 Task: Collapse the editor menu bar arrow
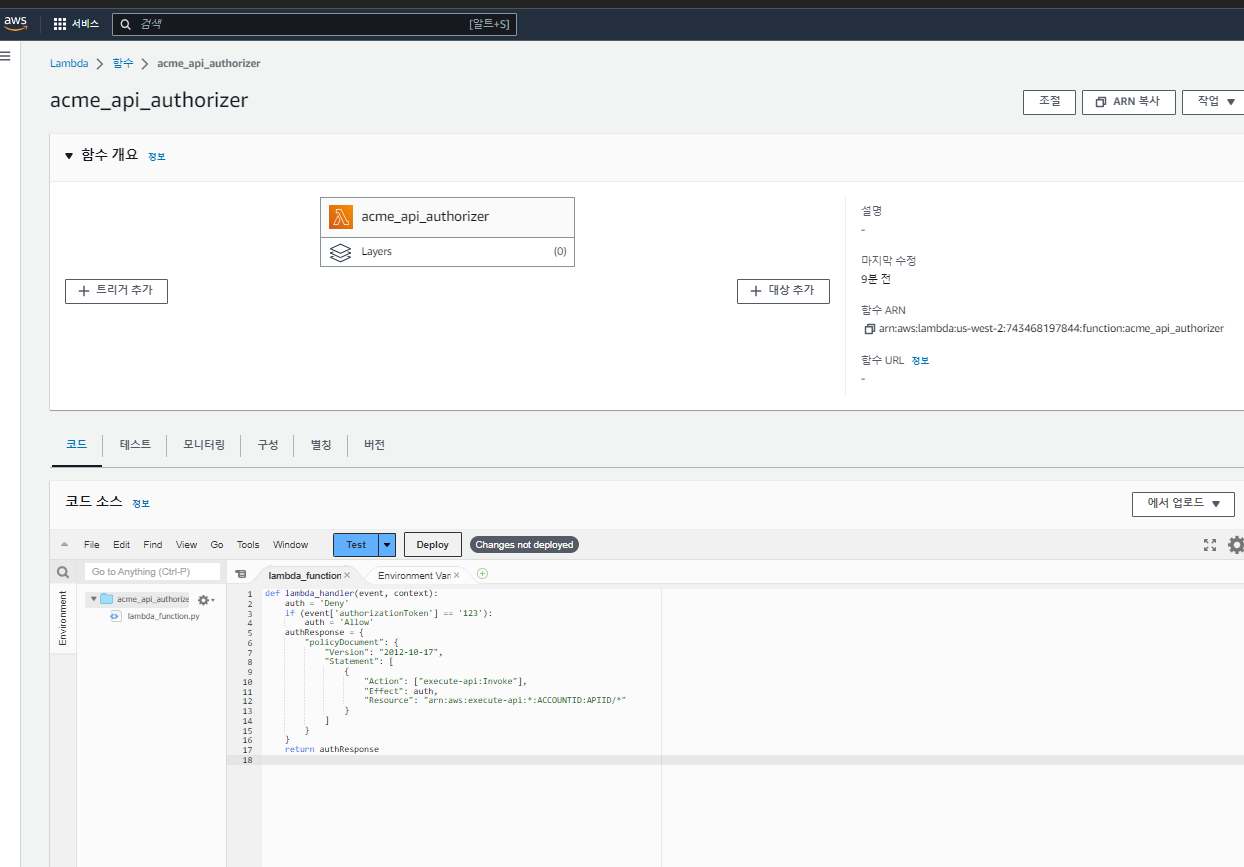click(65, 545)
